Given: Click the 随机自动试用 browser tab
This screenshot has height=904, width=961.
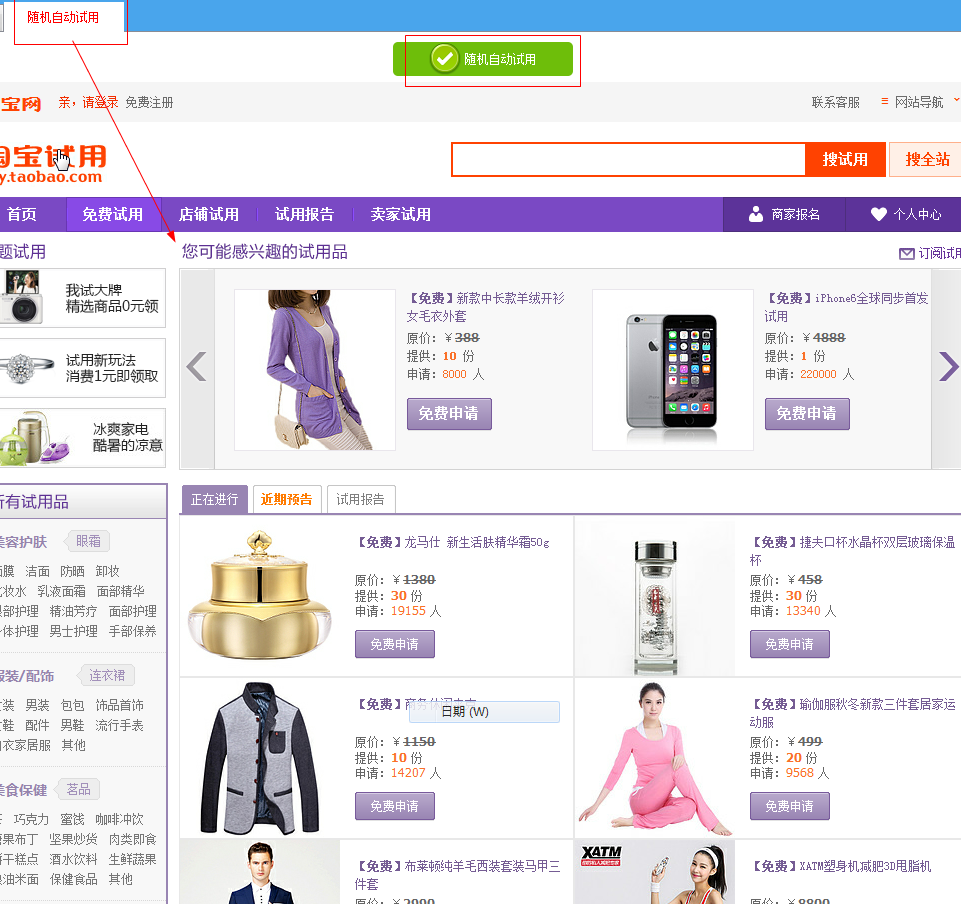Looking at the screenshot, I should [63, 17].
